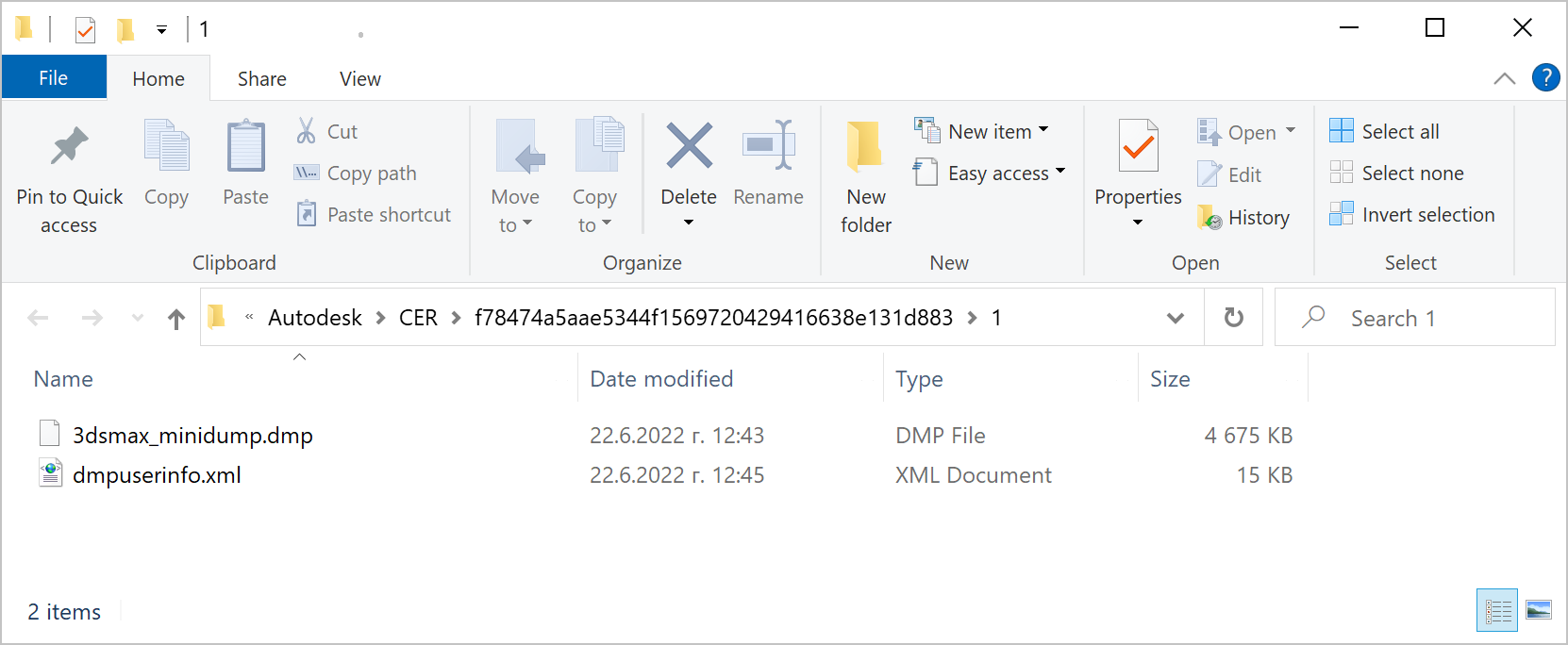Collapse the ribbon with the chevron
This screenshot has height=645, width=1568.
click(1504, 78)
